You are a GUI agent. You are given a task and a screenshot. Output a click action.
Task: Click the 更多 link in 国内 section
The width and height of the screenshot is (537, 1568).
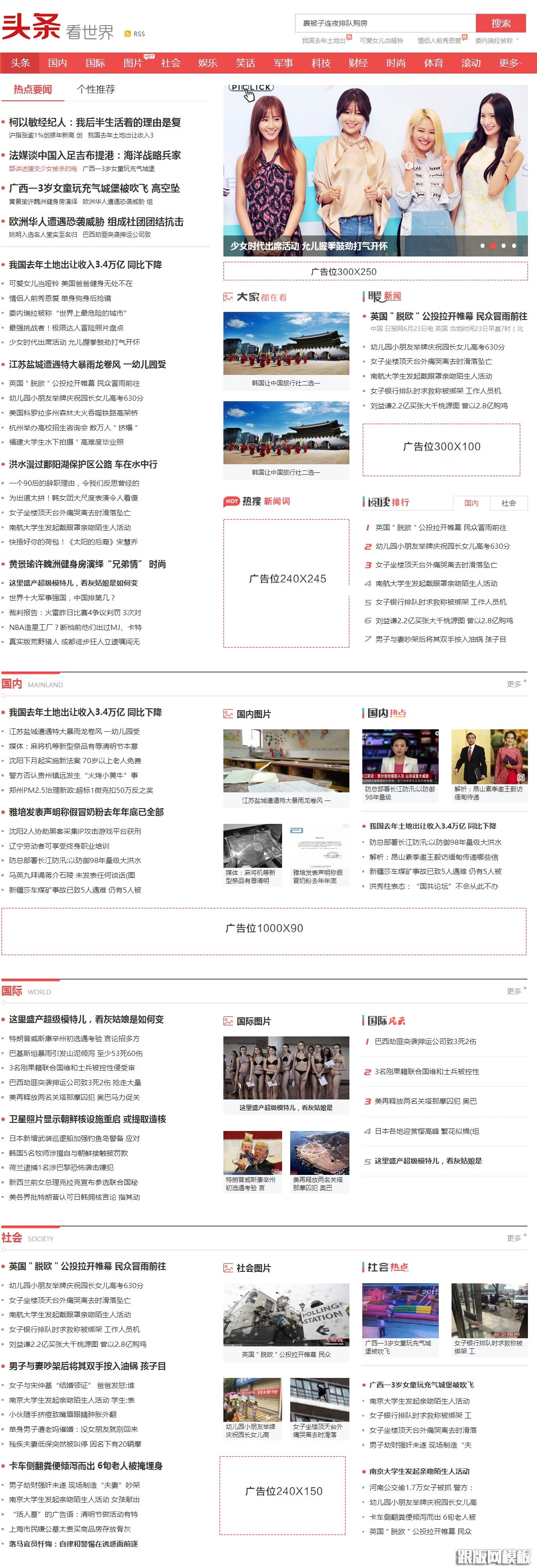coord(516,683)
